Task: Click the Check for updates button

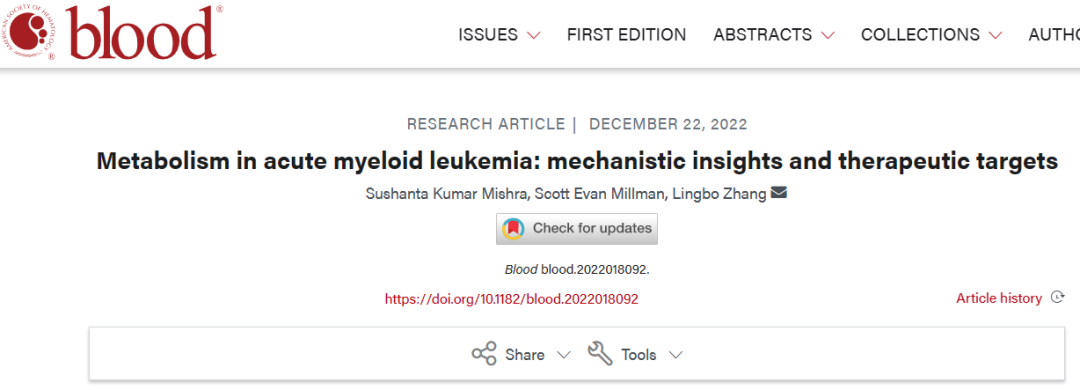Action: [577, 229]
